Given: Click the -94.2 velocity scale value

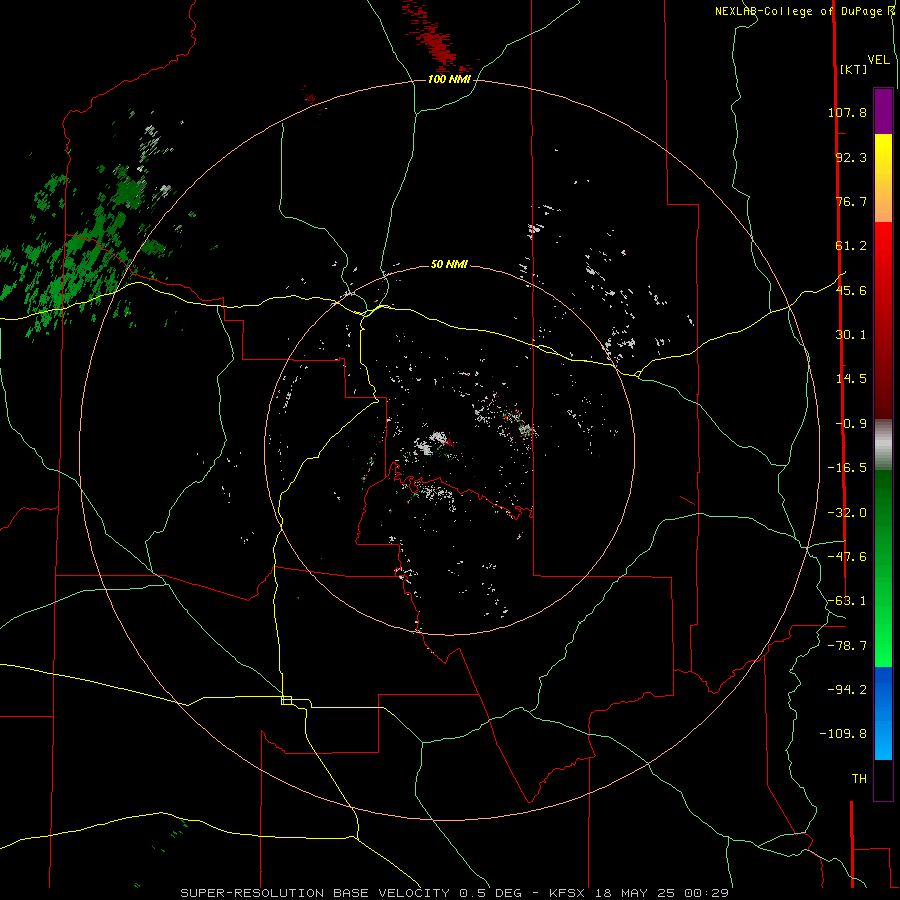Looking at the screenshot, I should (x=847, y=689).
